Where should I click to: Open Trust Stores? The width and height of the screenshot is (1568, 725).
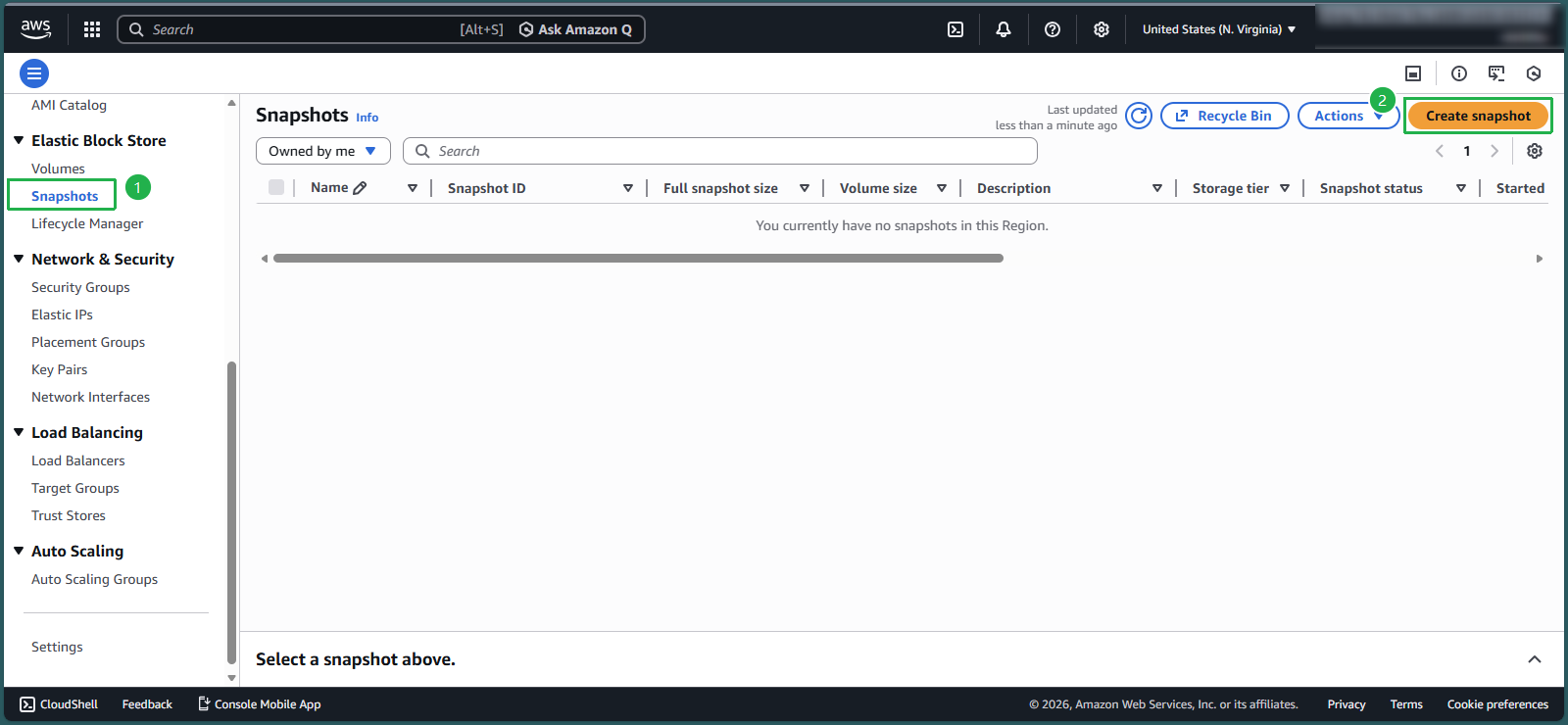[69, 515]
